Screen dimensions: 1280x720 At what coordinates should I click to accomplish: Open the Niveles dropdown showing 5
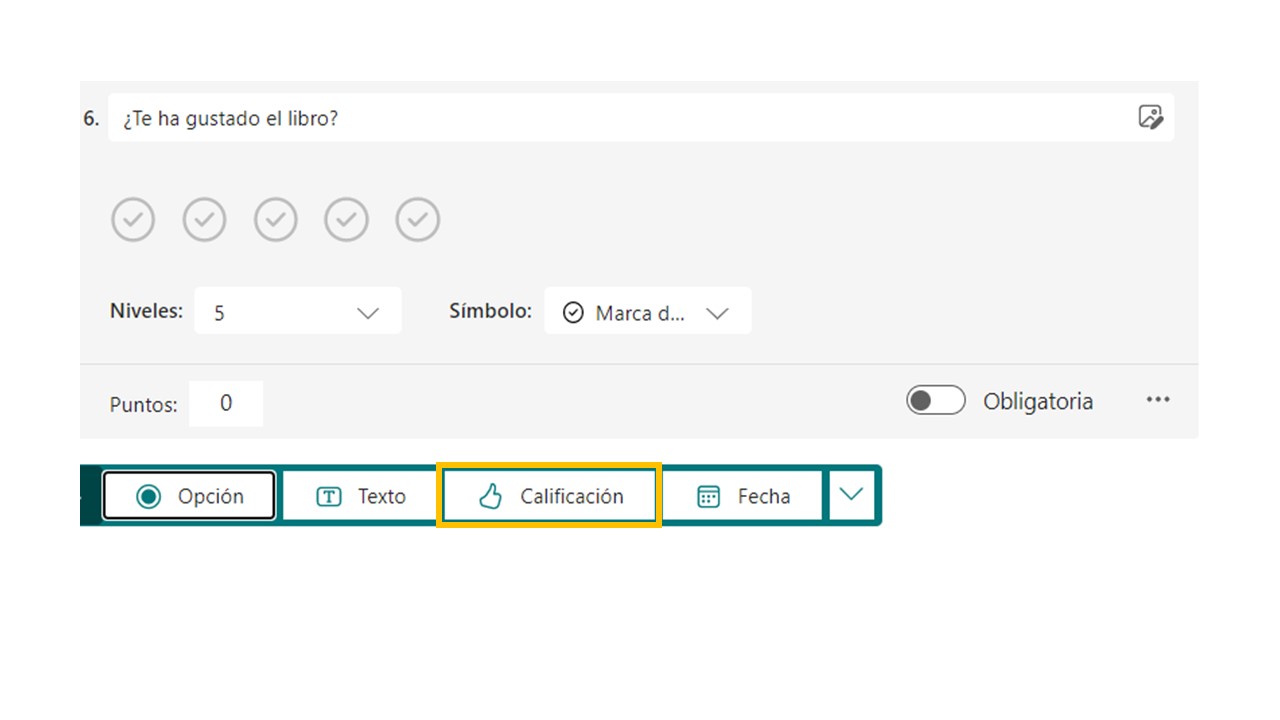298,312
